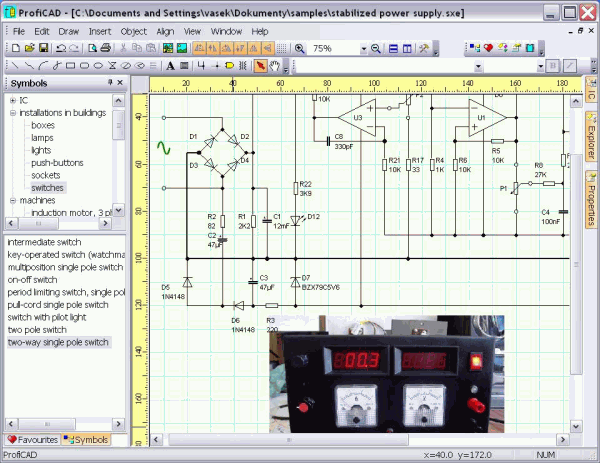Image resolution: width=600 pixels, height=463 pixels.
Task: Select the Rectangle drawing tool
Action: 70,66
